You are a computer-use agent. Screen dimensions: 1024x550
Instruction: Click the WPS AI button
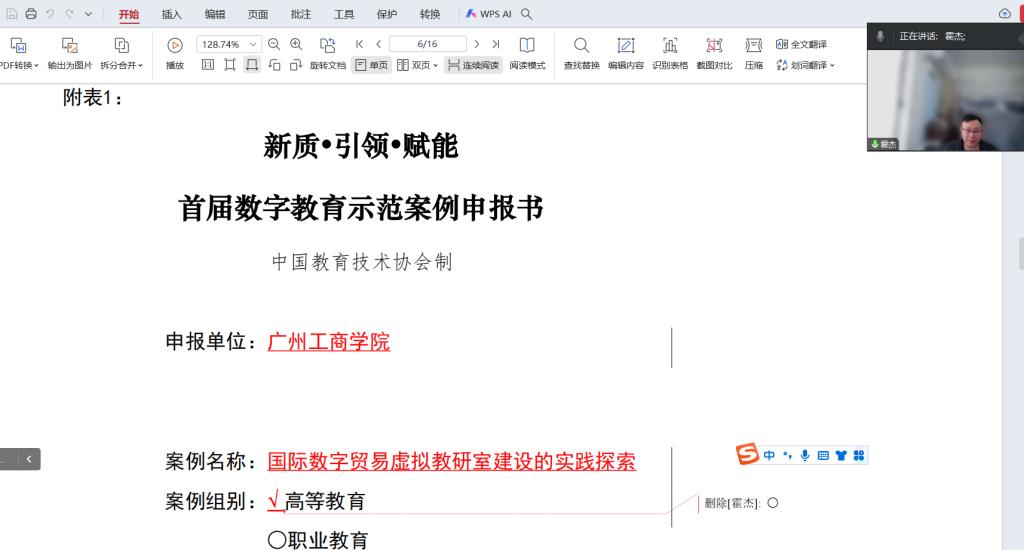pos(489,14)
